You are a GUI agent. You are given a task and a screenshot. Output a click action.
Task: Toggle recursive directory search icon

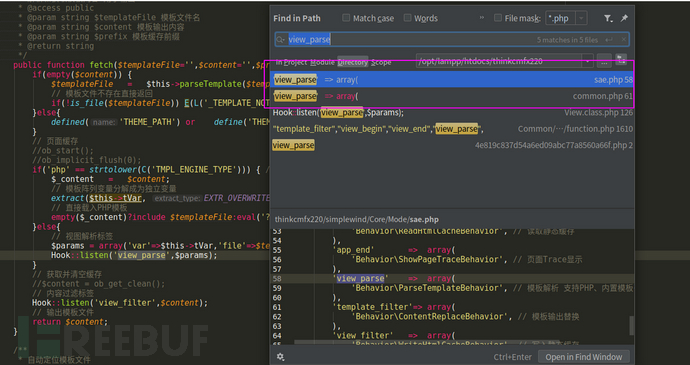coord(621,61)
